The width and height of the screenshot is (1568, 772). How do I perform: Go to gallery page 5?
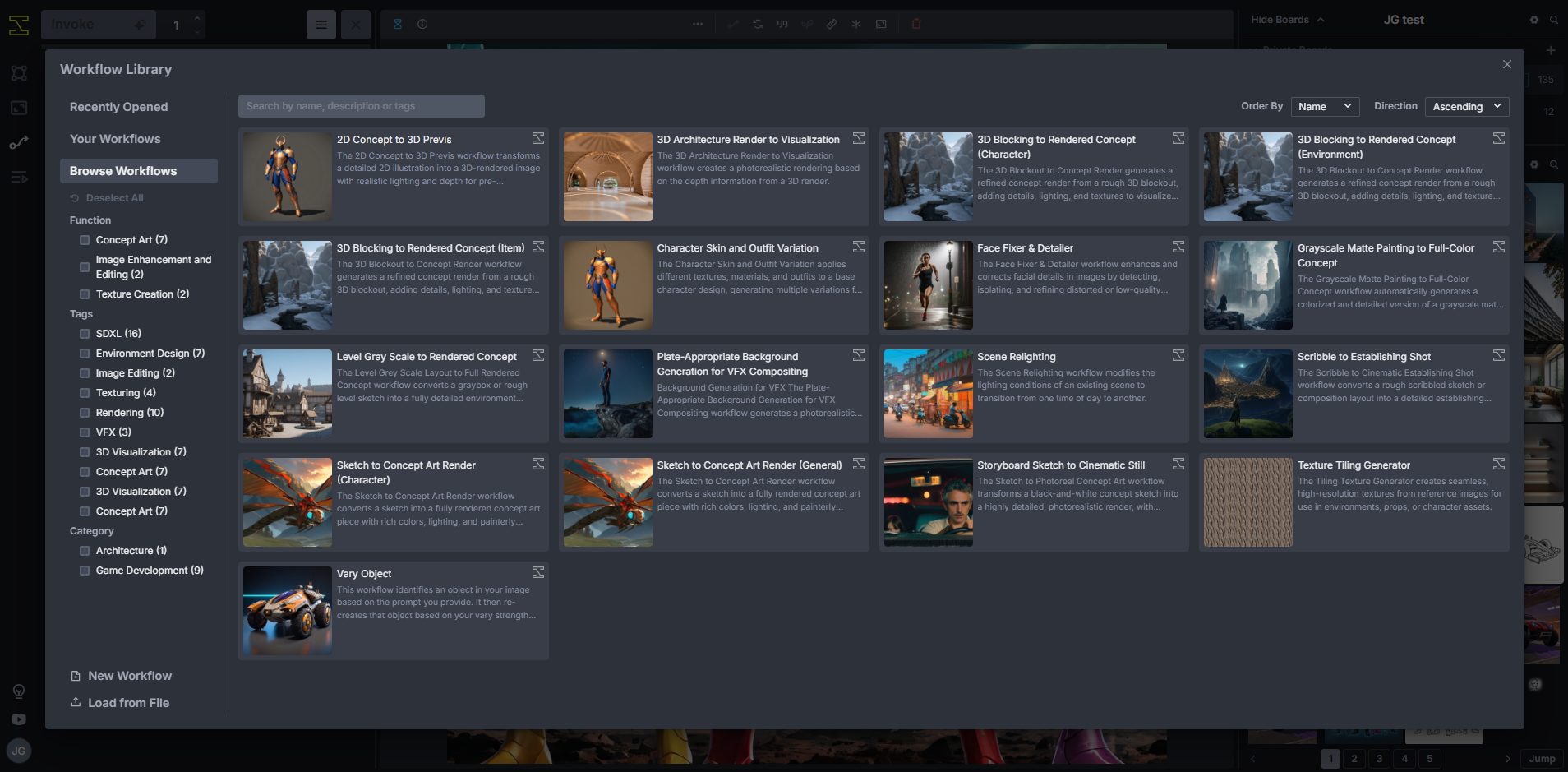pyautogui.click(x=1430, y=759)
